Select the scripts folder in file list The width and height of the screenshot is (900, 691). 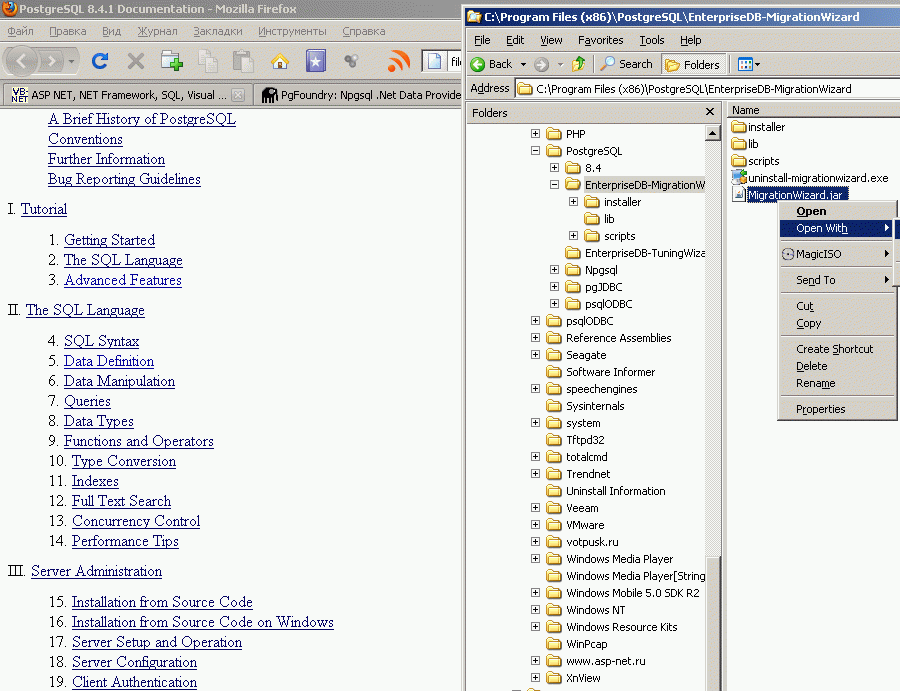755,161
